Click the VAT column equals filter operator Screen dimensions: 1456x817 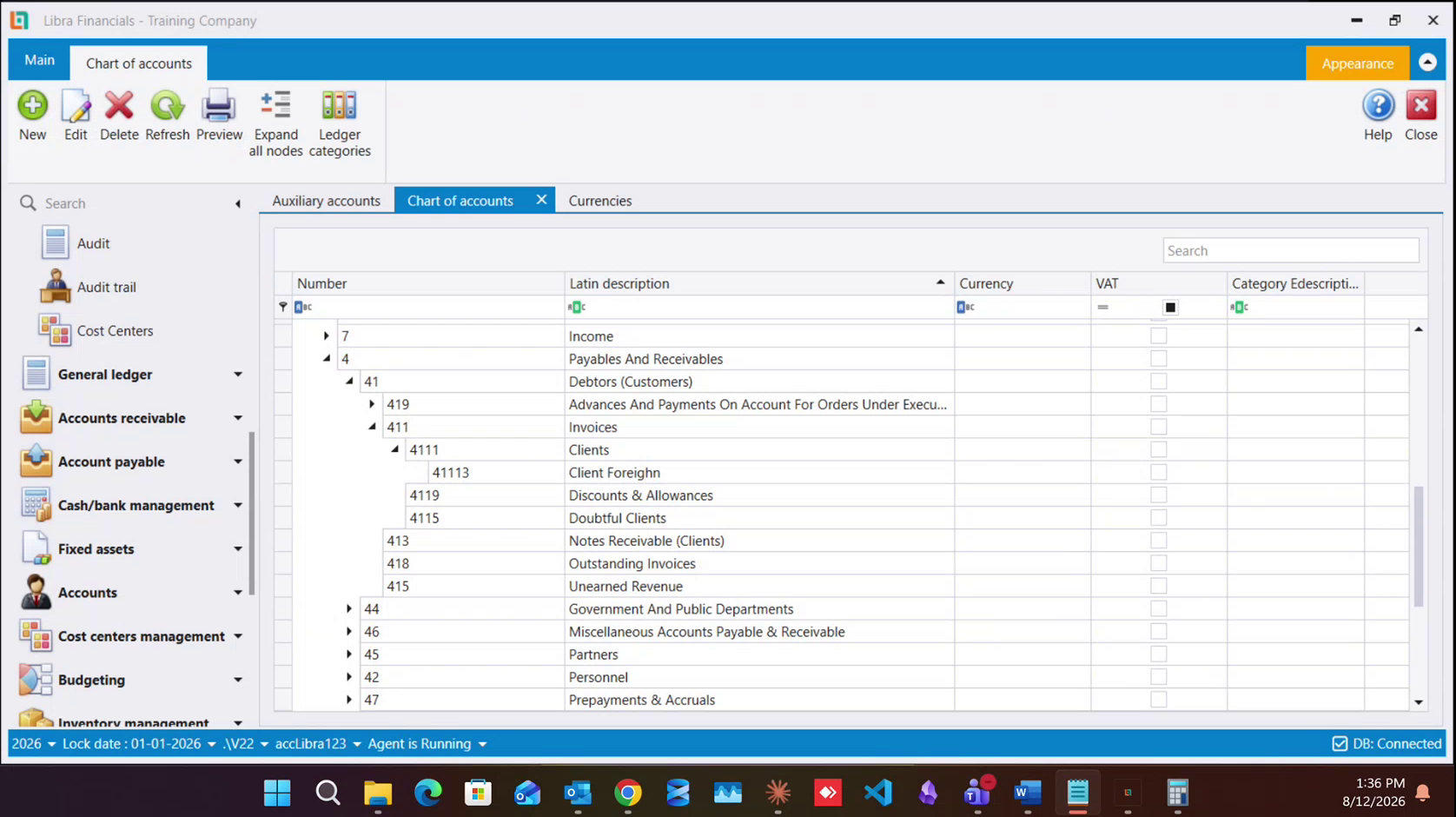pos(1102,307)
